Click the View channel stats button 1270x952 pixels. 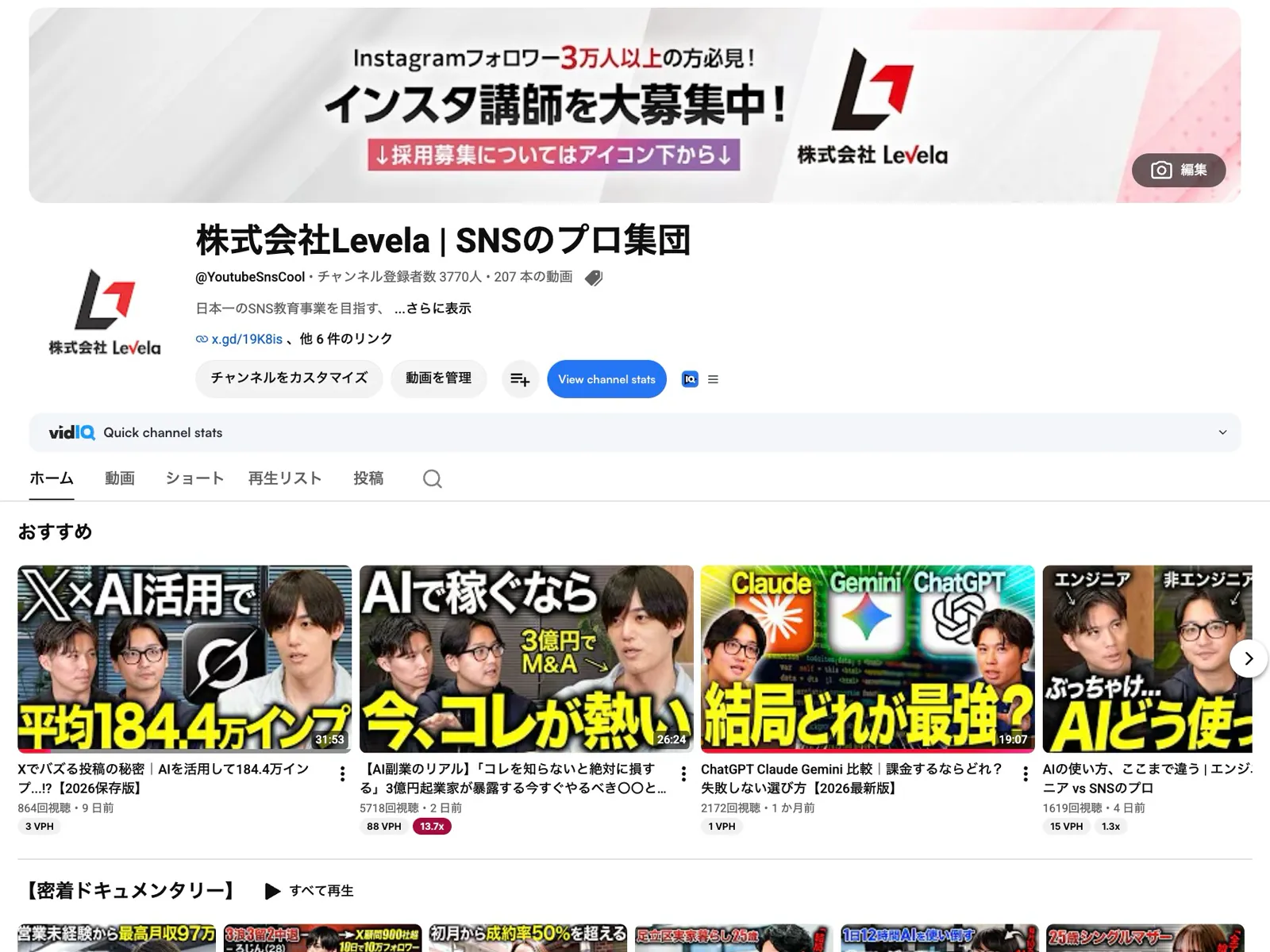[x=606, y=379]
